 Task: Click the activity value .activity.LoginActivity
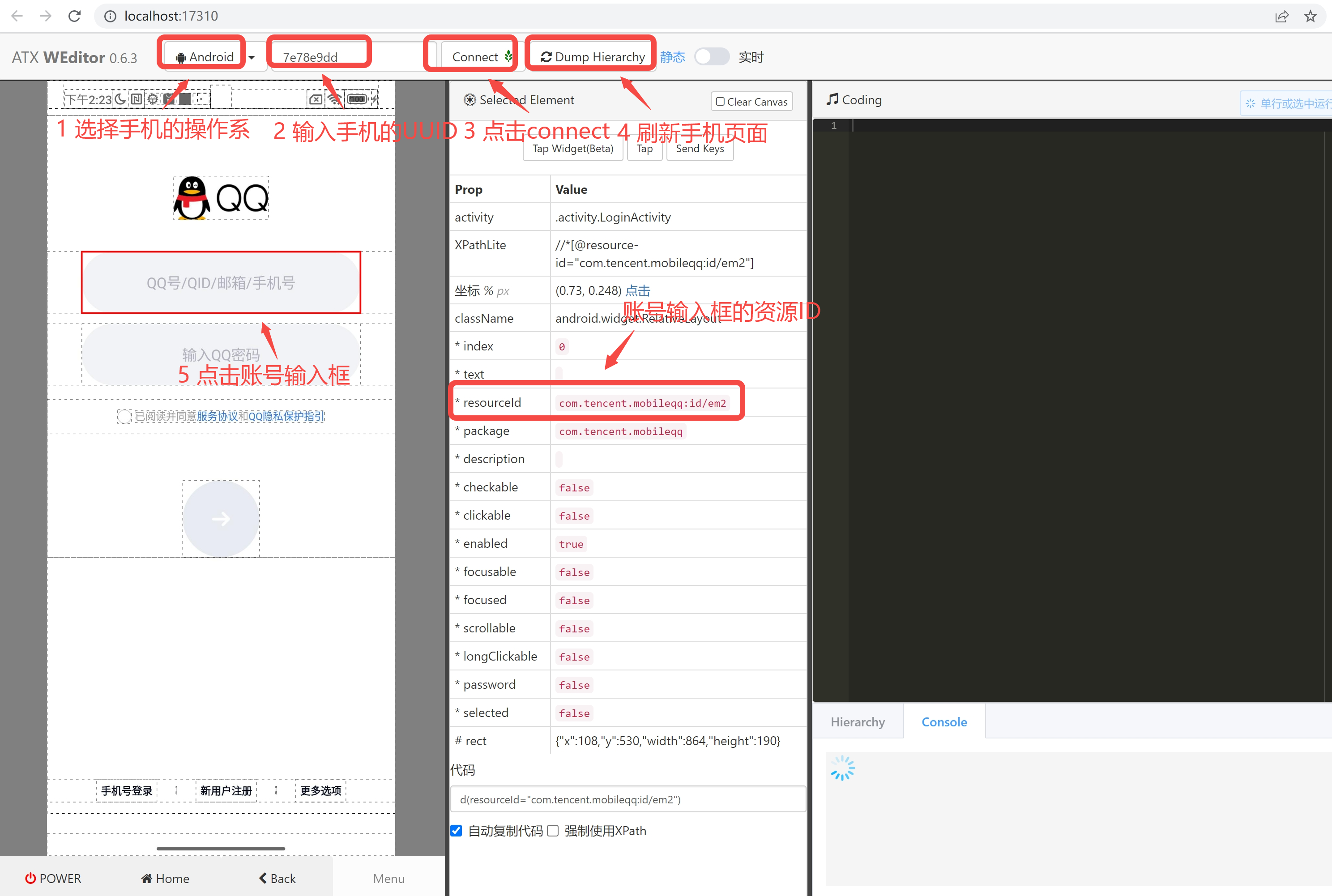[613, 217]
